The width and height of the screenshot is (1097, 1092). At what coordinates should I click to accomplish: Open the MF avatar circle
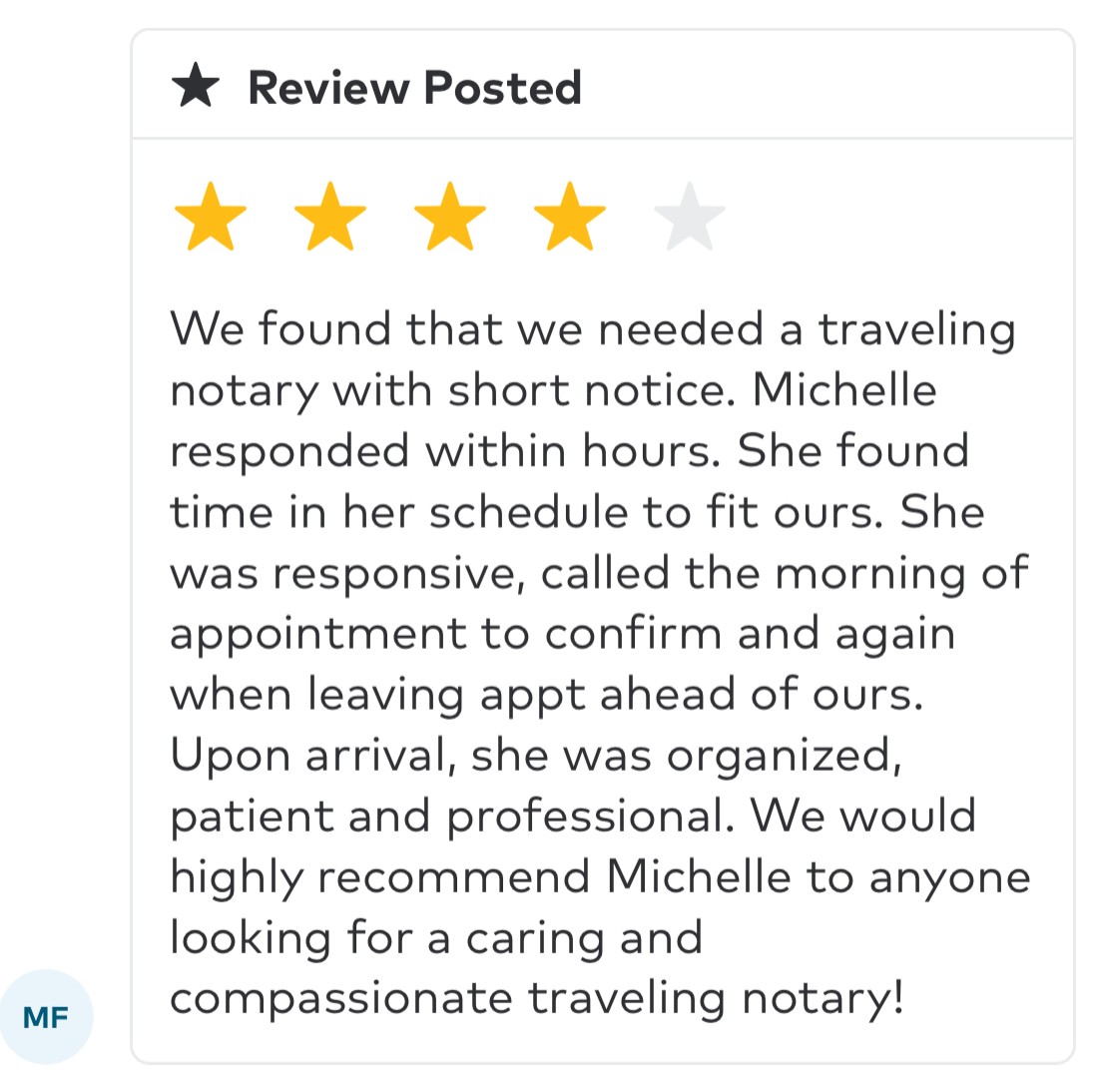click(46, 1017)
